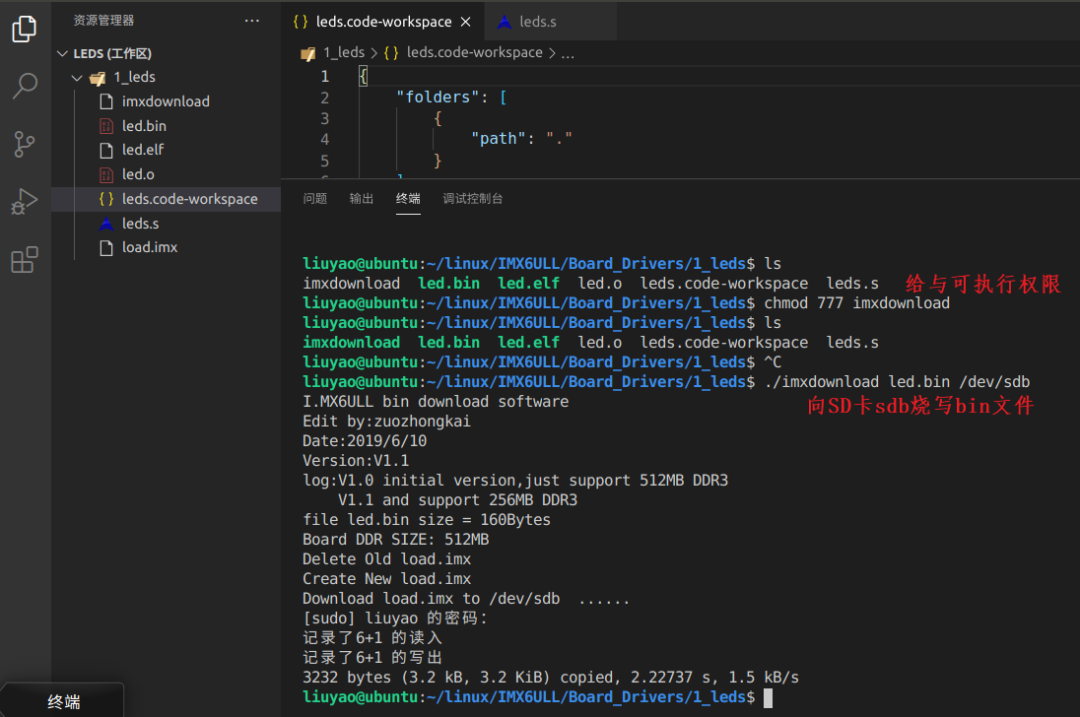Click the terminal prompt input area
The height and width of the screenshot is (717, 1080).
(x=767, y=697)
